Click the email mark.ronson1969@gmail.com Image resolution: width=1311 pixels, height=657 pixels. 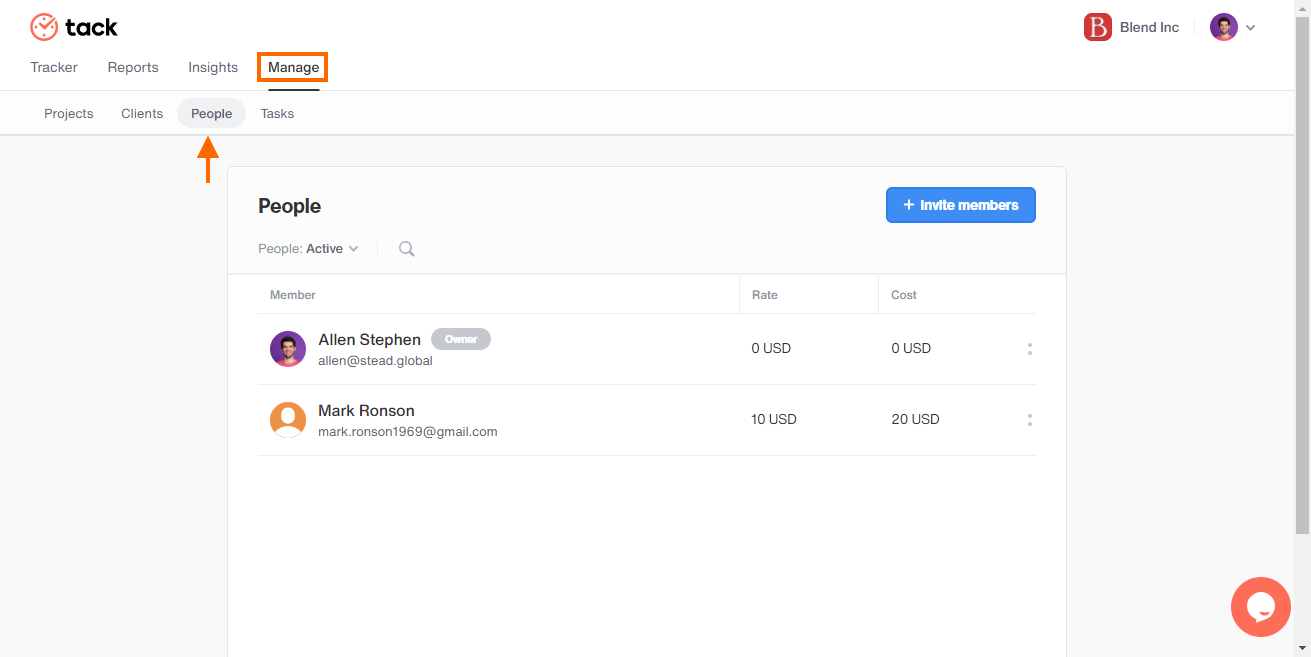408,432
